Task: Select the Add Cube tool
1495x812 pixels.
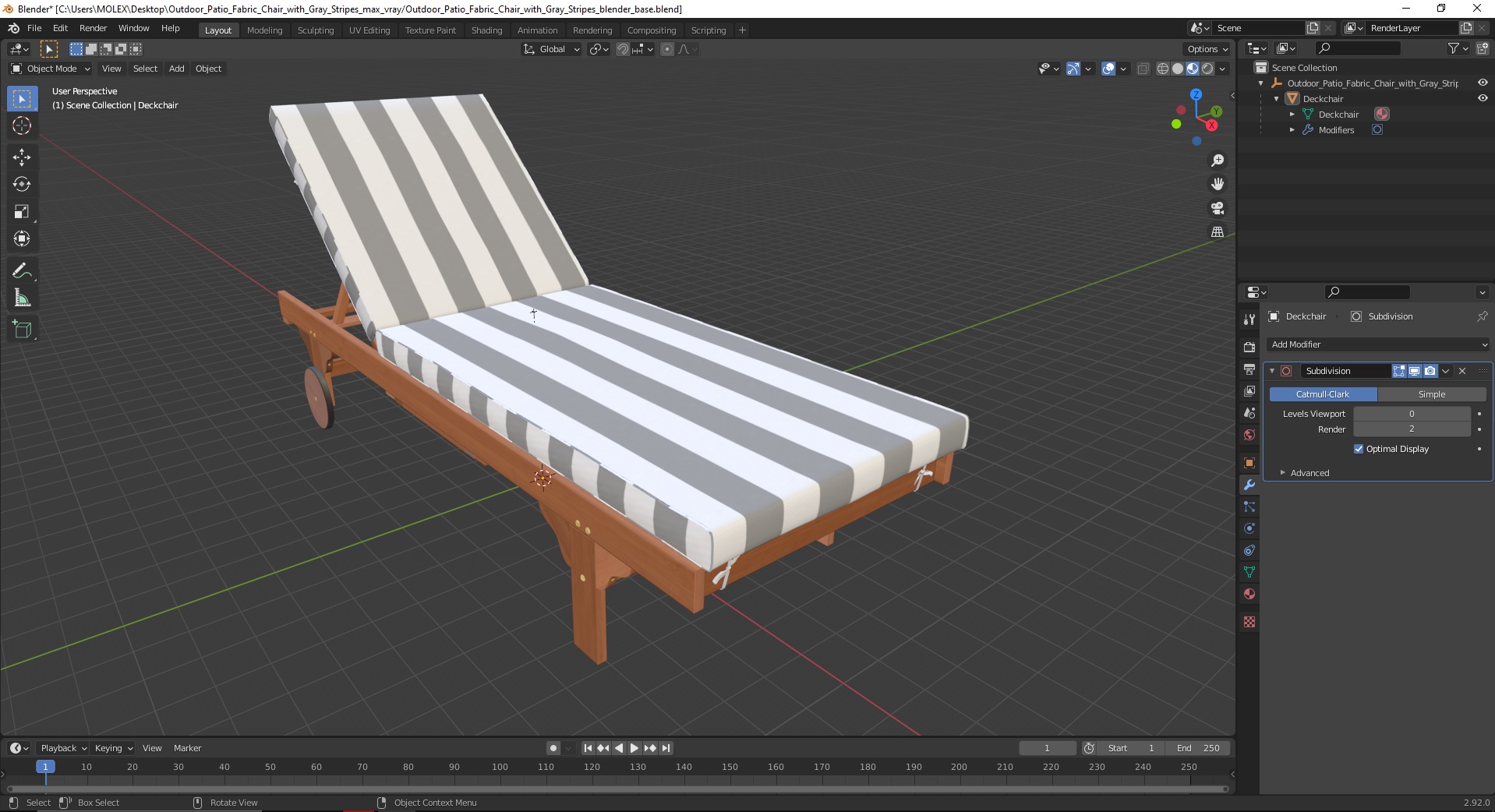Action: click(22, 330)
